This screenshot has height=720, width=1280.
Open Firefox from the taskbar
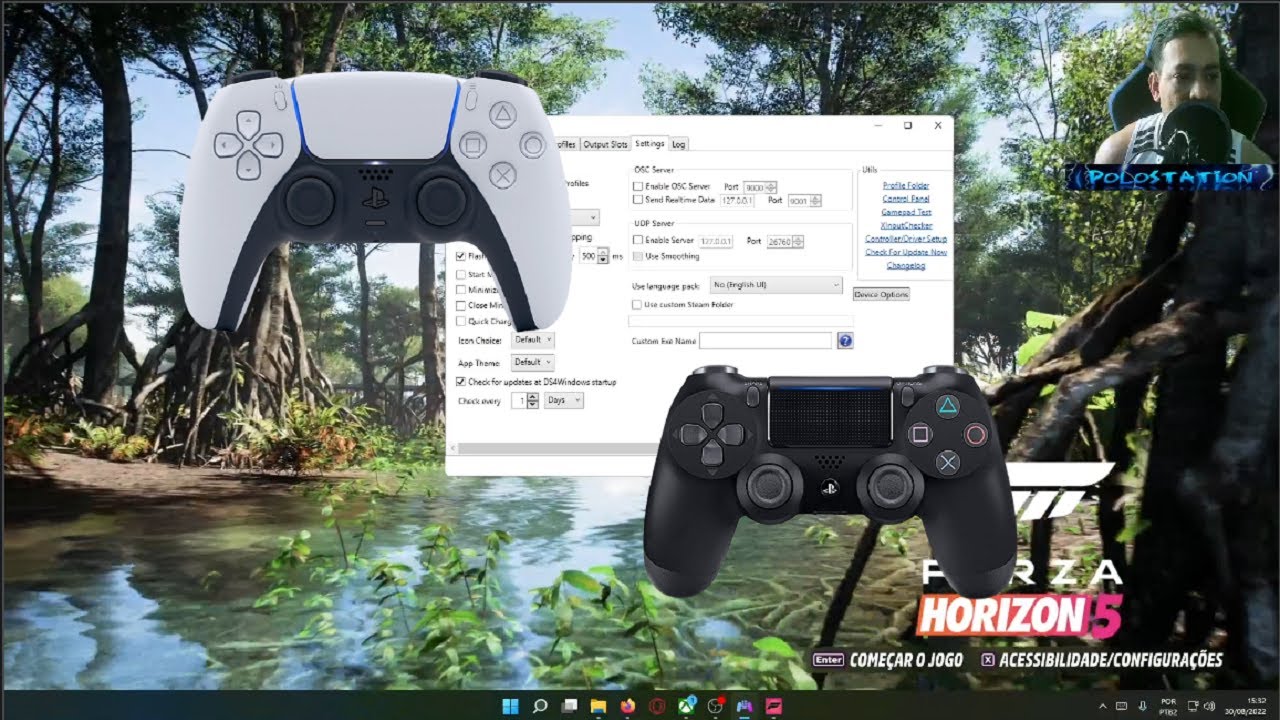(x=627, y=706)
